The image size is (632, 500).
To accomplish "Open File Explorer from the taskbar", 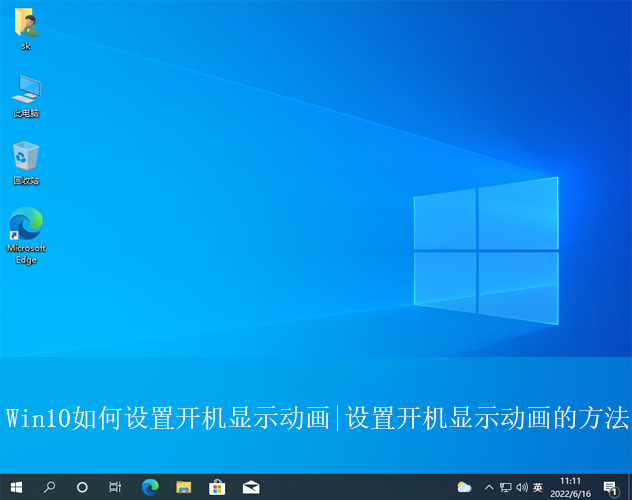I will click(183, 487).
